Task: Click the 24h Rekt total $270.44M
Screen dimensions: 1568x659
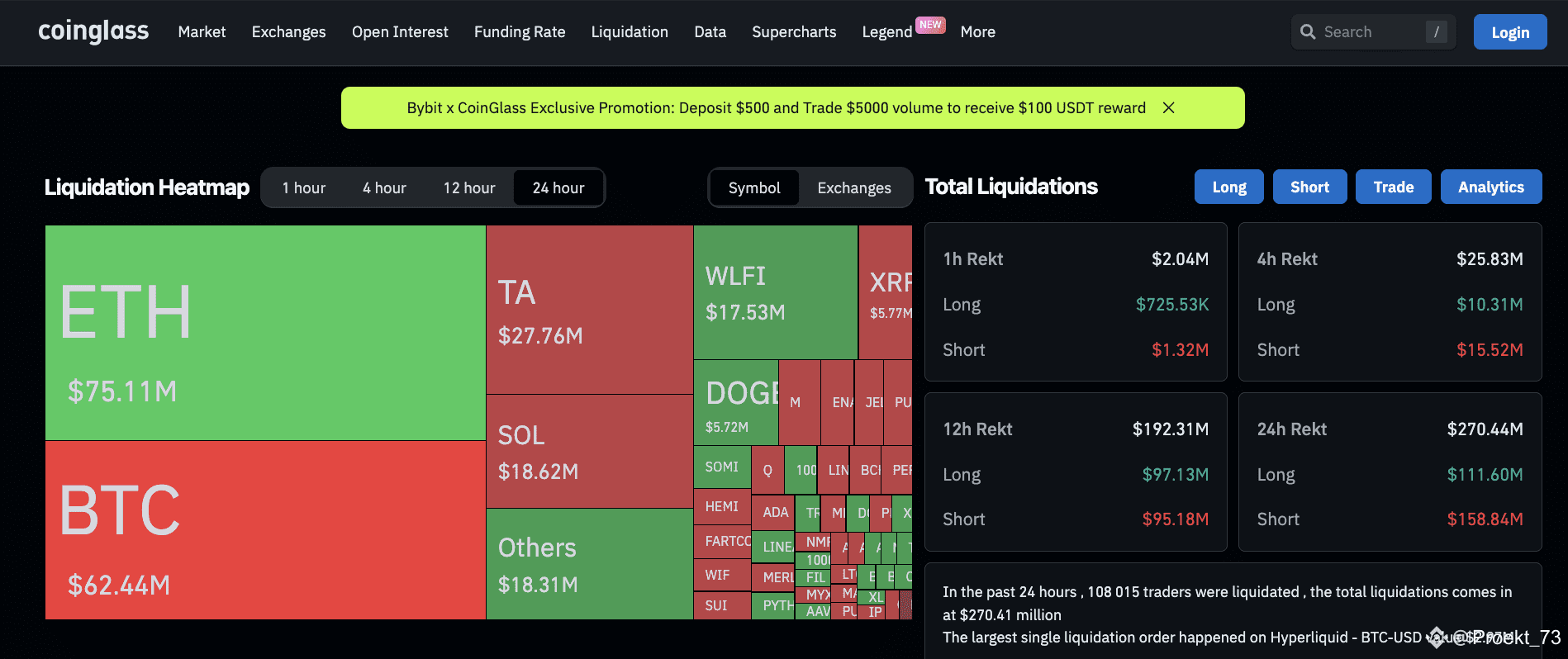Action: [1485, 429]
